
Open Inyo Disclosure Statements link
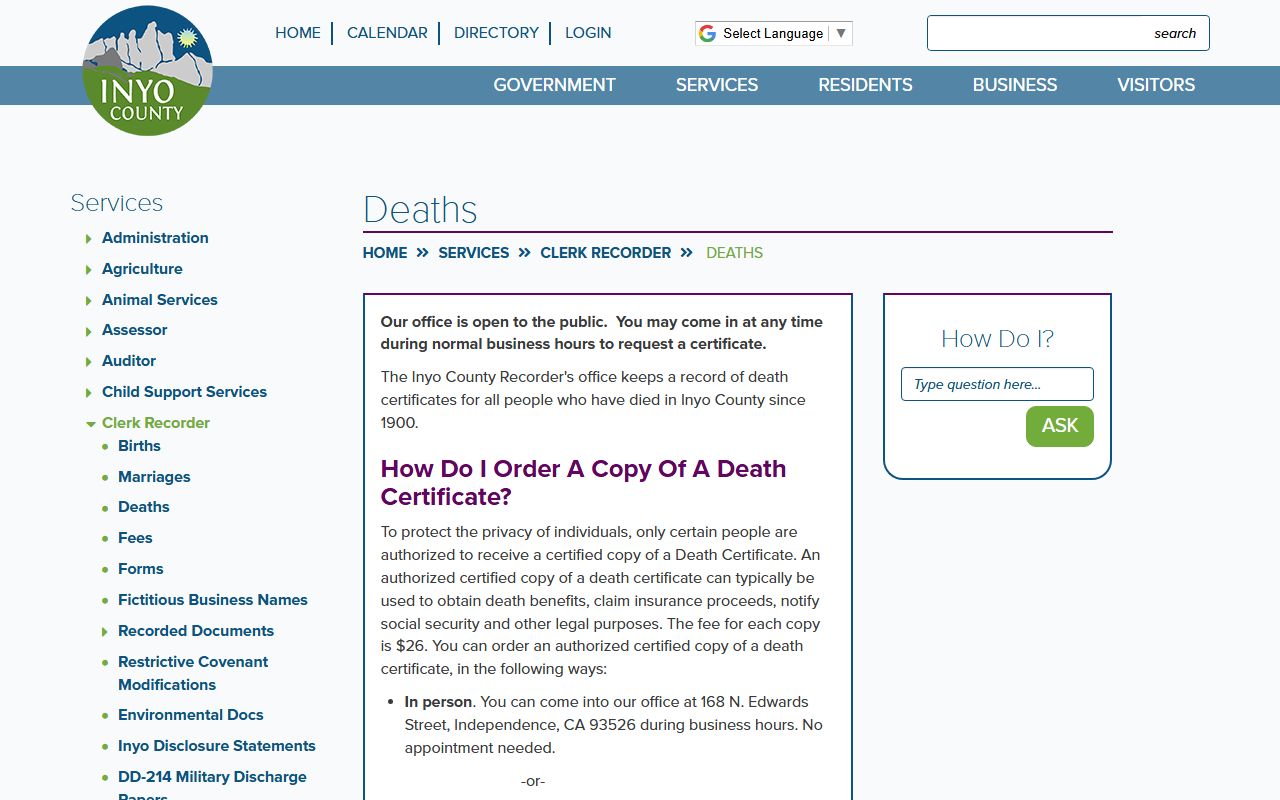click(x=217, y=746)
